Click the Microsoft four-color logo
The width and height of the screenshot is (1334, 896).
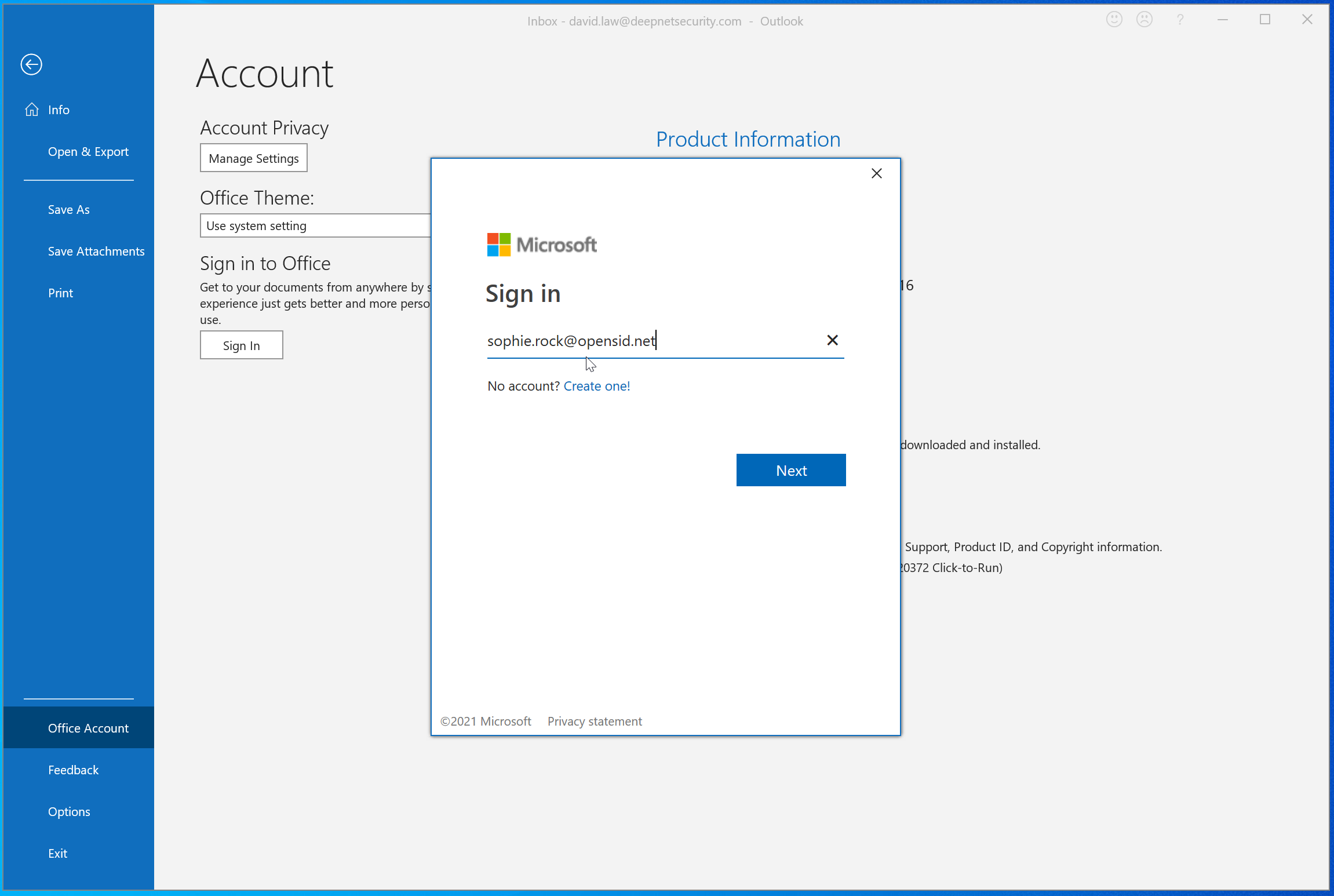point(498,245)
